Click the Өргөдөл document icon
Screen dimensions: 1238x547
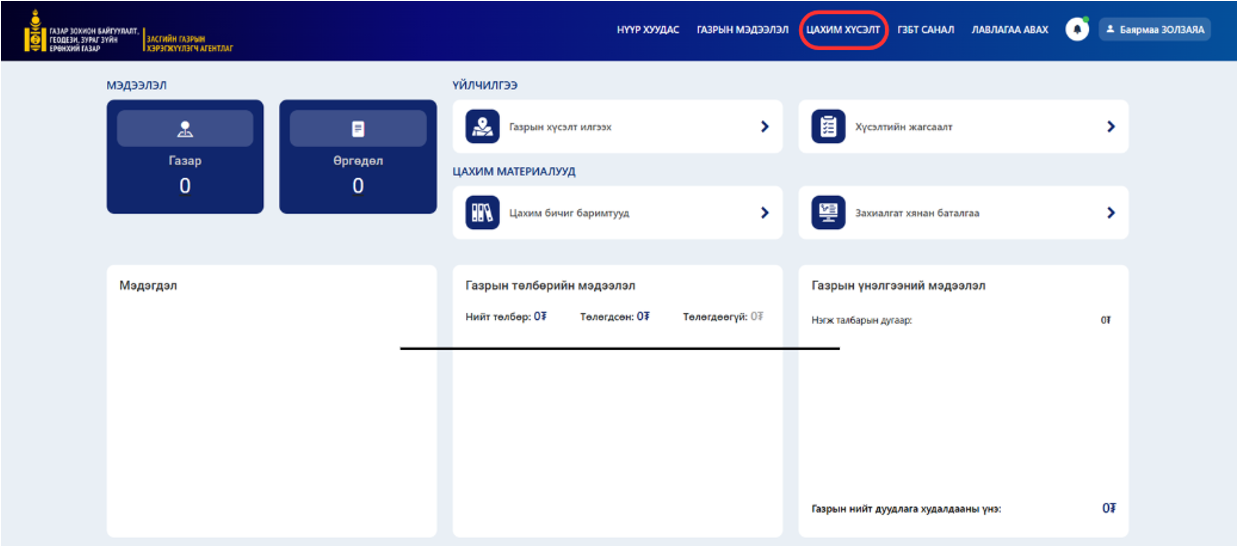(358, 129)
